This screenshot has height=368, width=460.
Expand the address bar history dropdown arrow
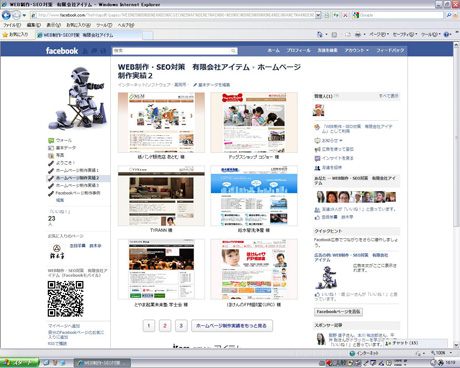[318, 15]
